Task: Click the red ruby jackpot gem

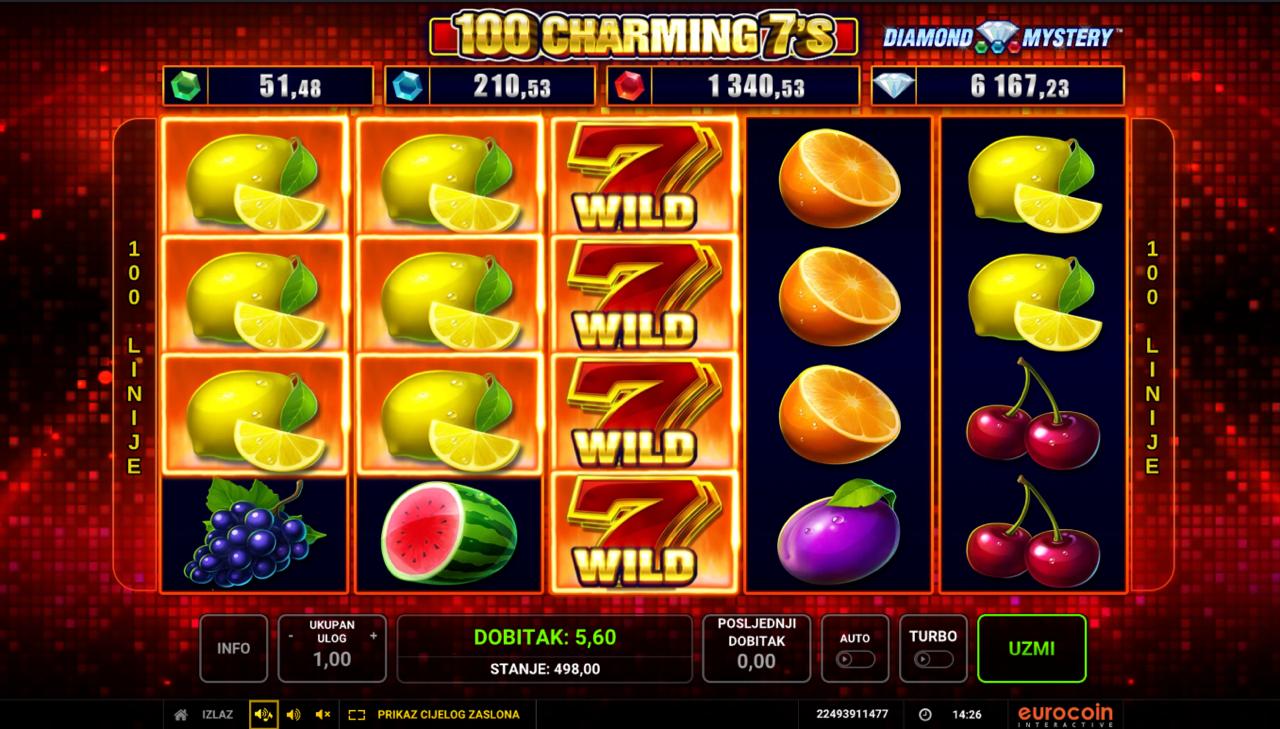Action: click(x=629, y=86)
